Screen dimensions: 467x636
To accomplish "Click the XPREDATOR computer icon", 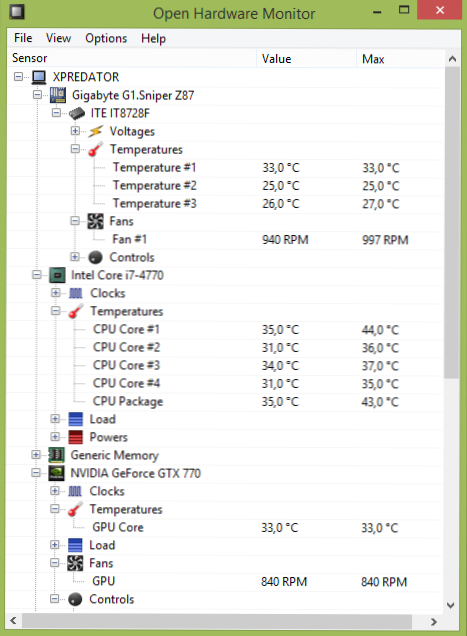I will point(39,77).
